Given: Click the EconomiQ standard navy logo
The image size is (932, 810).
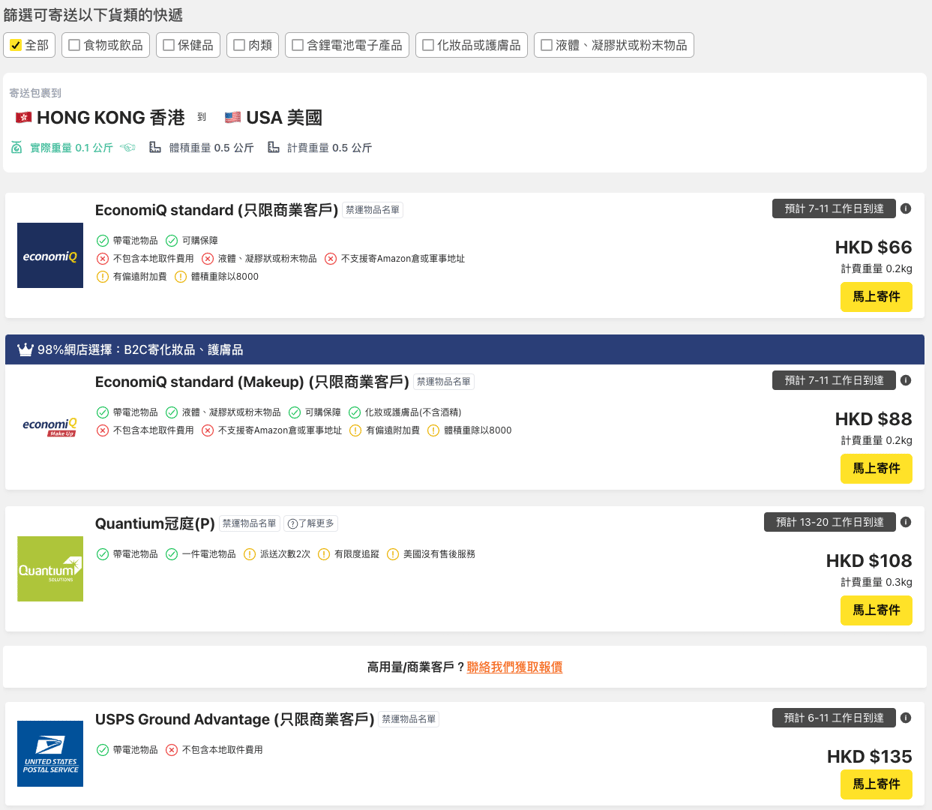Looking at the screenshot, I should coord(50,256).
